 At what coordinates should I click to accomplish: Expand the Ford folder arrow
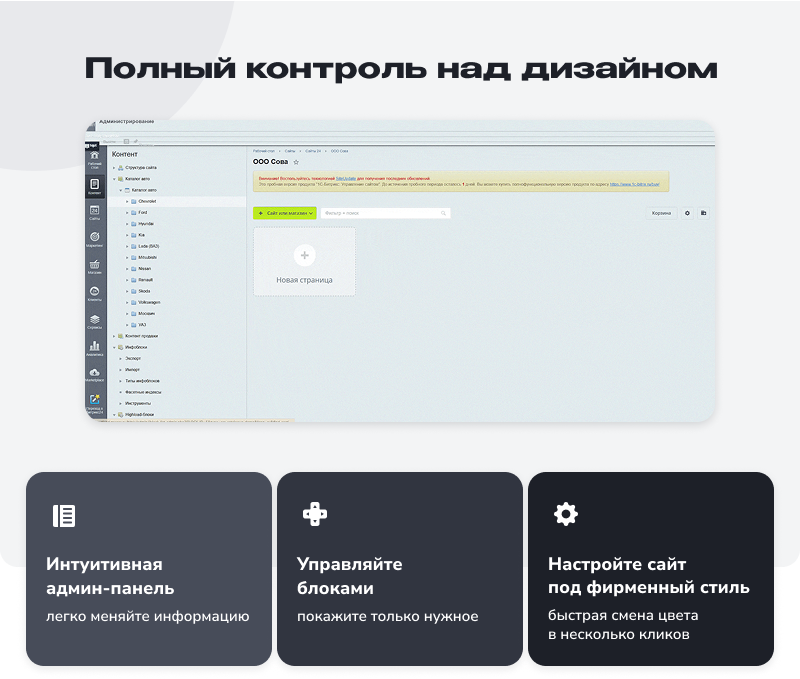[x=128, y=213]
